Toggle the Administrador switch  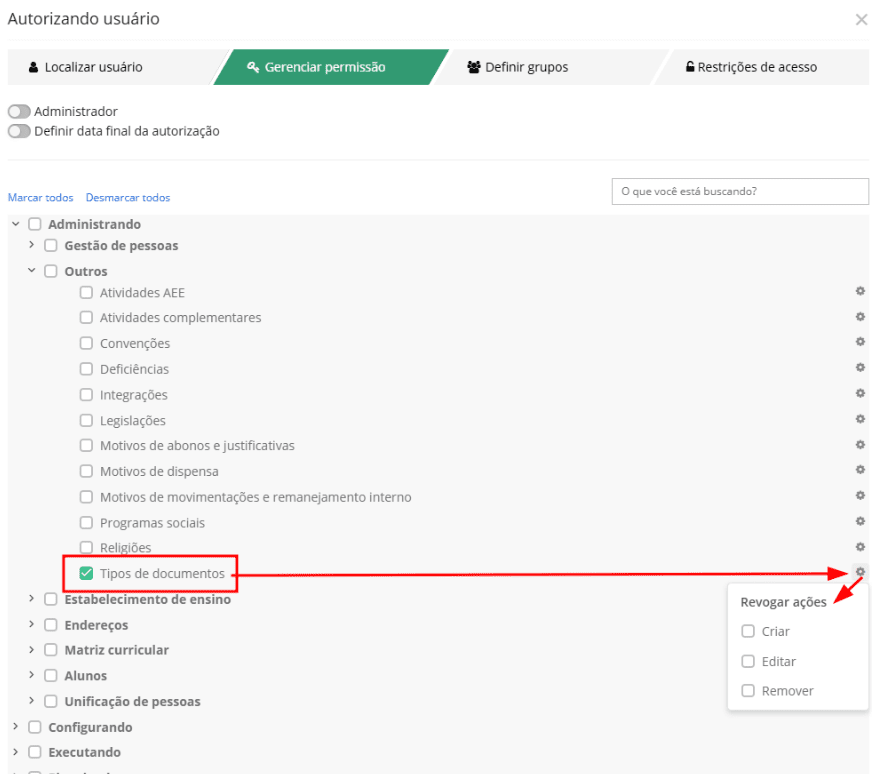19,112
